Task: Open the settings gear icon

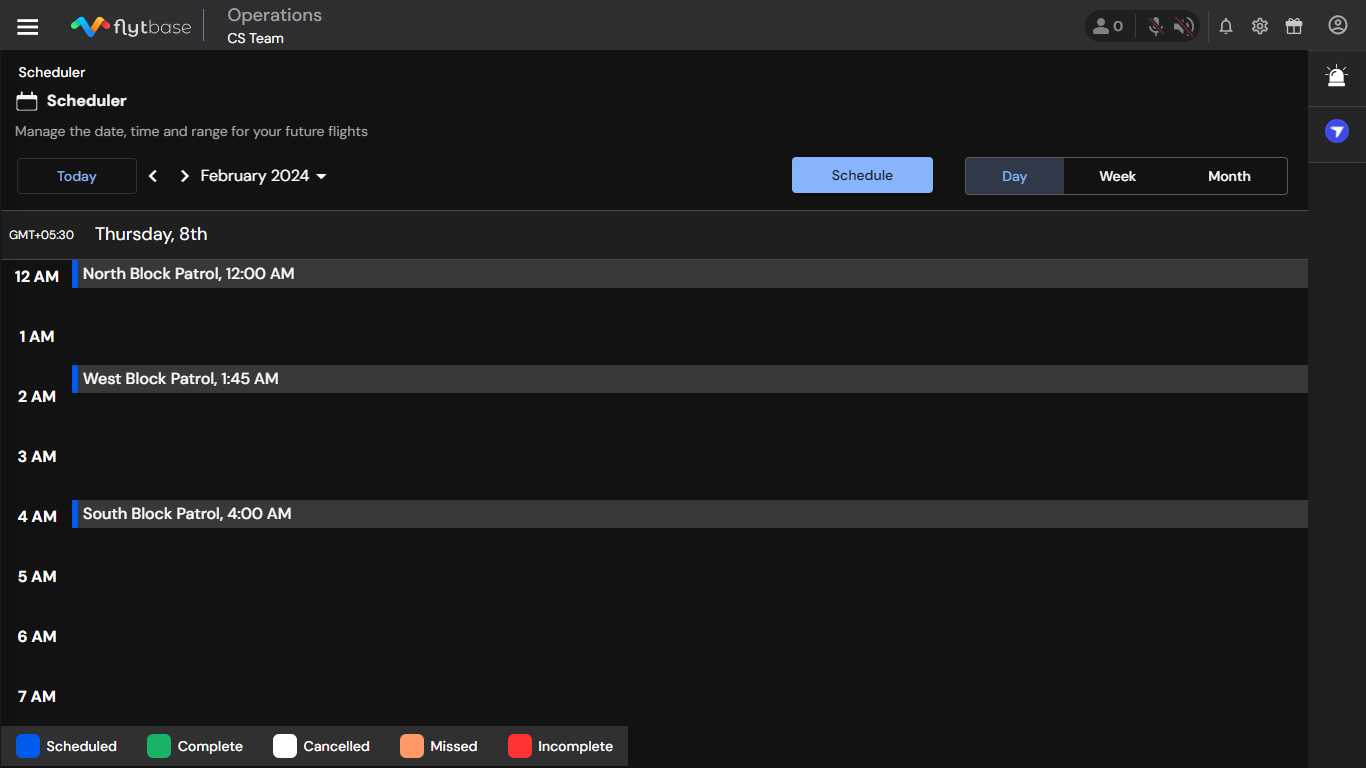Action: pyautogui.click(x=1260, y=27)
